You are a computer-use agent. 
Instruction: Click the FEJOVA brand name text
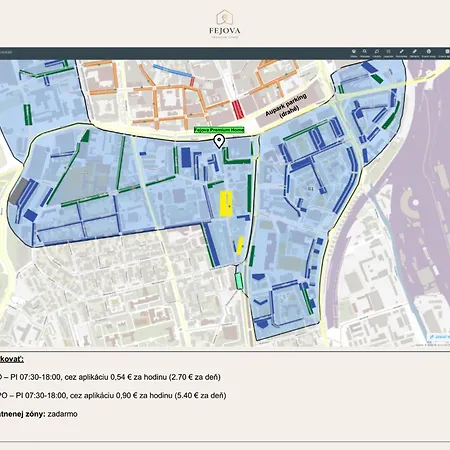[x=225, y=31]
